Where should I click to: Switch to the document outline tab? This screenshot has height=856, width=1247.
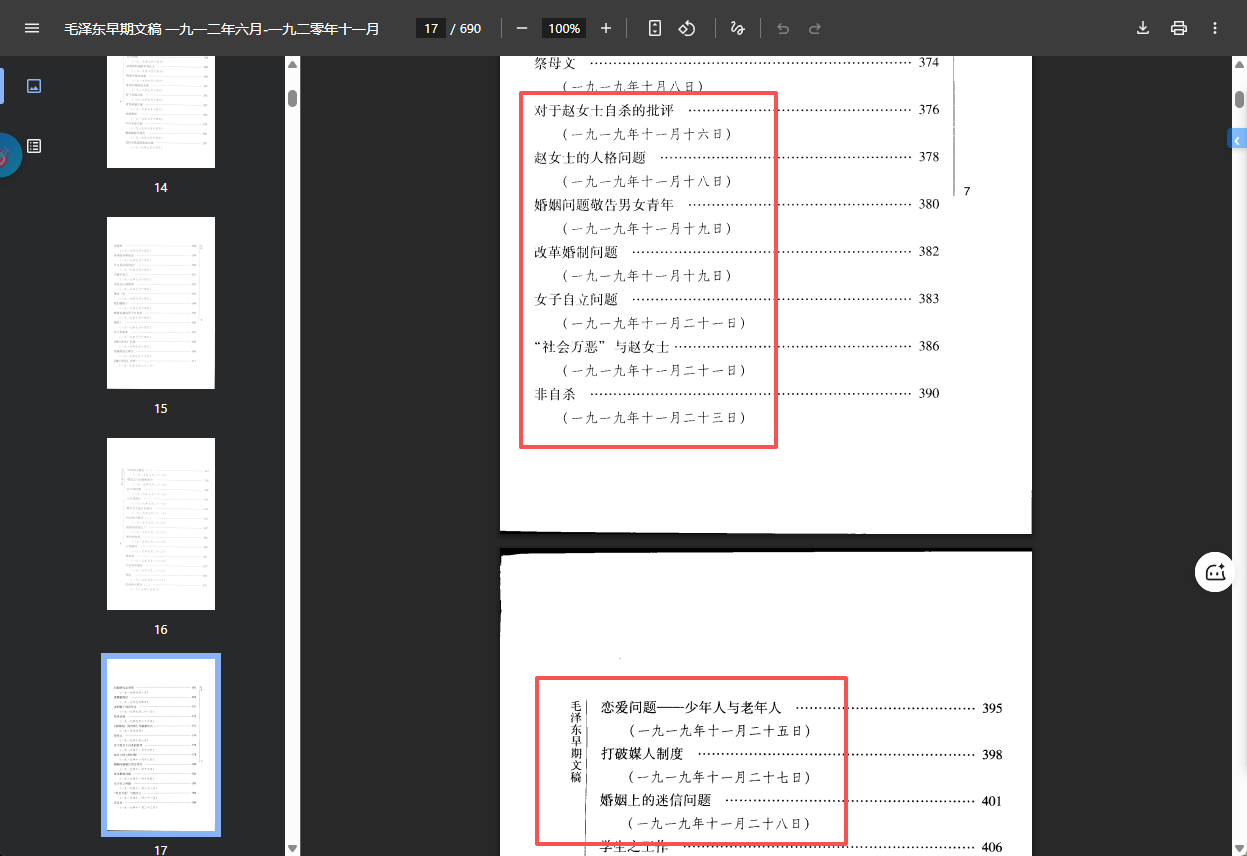coord(34,146)
